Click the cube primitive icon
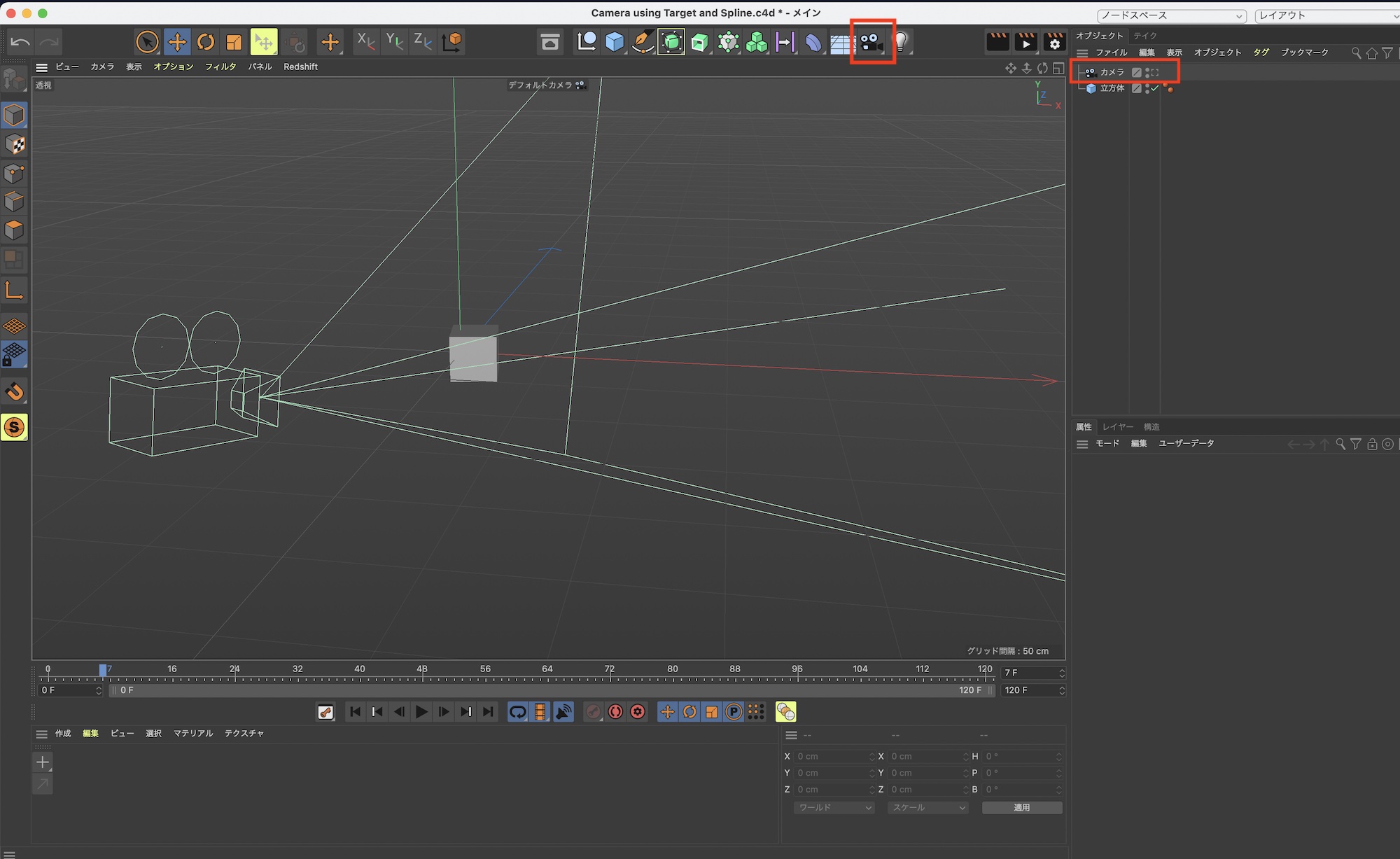Image resolution: width=1400 pixels, height=859 pixels. tap(615, 42)
